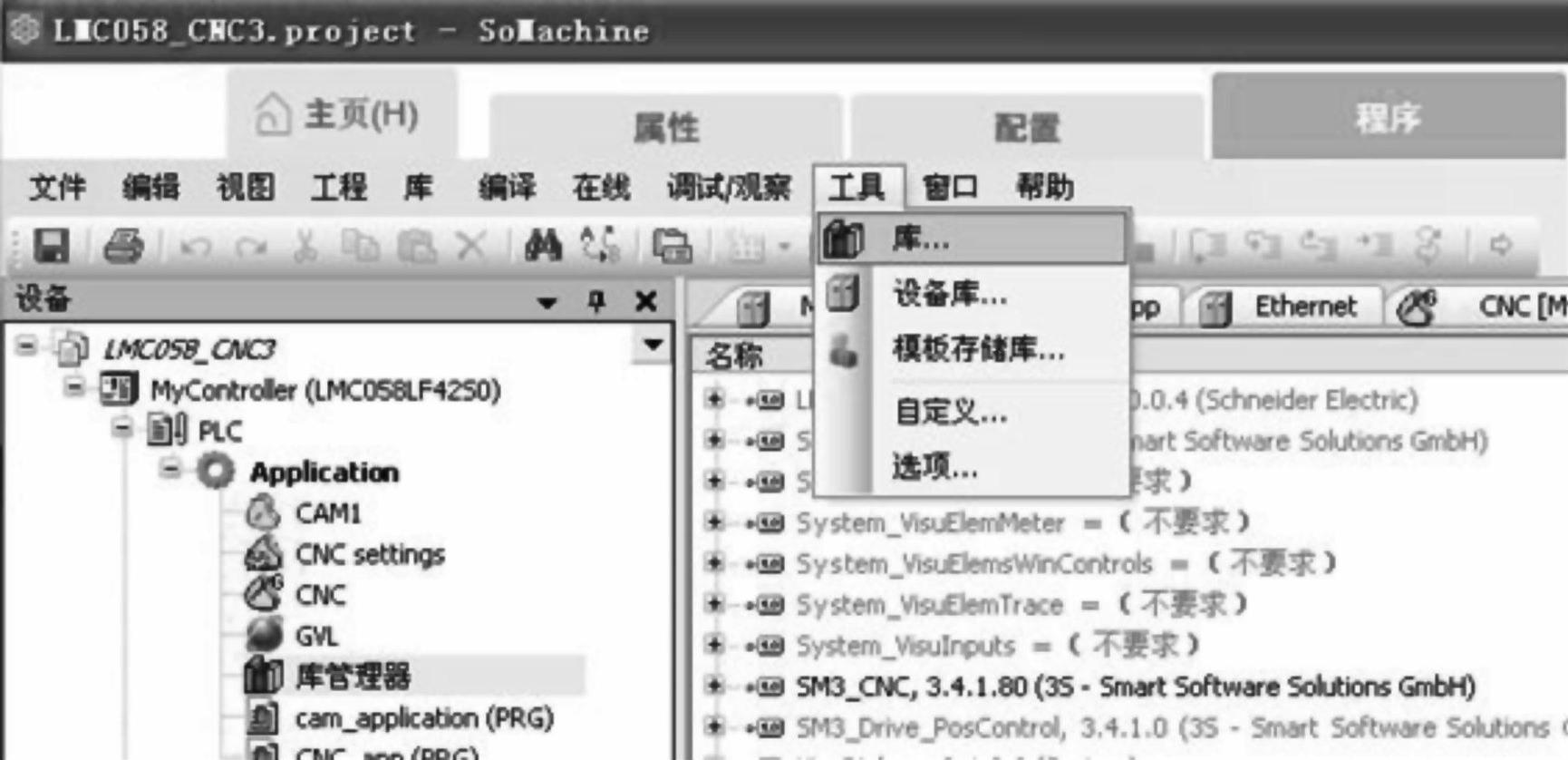Open the 库 menu in the menu bar
1568x760 pixels.
point(418,187)
